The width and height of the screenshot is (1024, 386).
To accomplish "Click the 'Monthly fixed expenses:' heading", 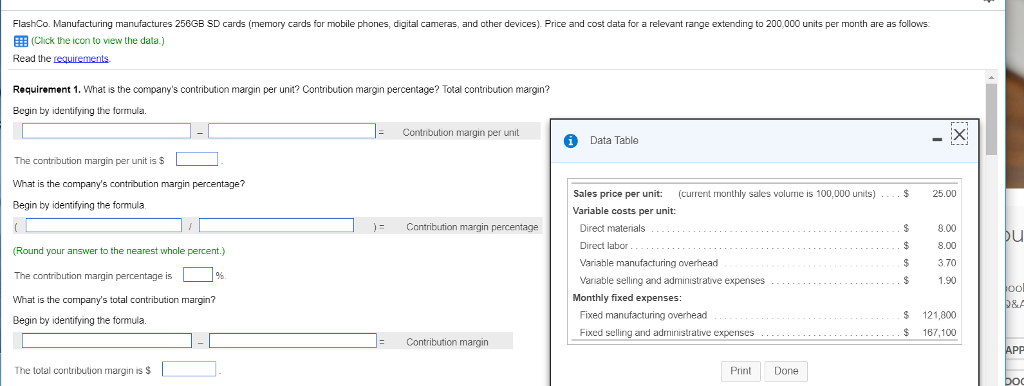I will click(x=628, y=298).
